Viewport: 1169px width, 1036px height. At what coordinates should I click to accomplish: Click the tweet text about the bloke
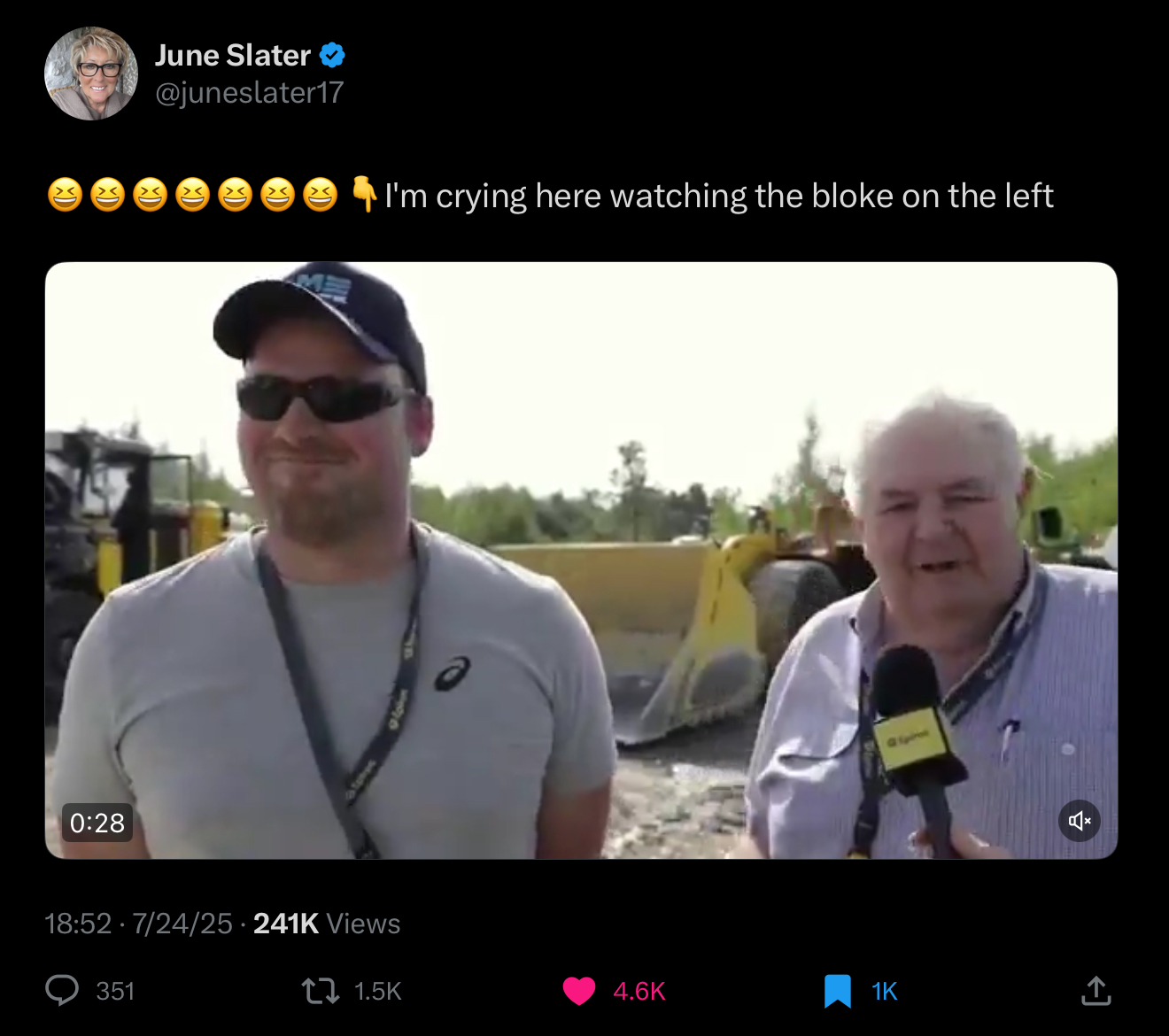click(719, 196)
